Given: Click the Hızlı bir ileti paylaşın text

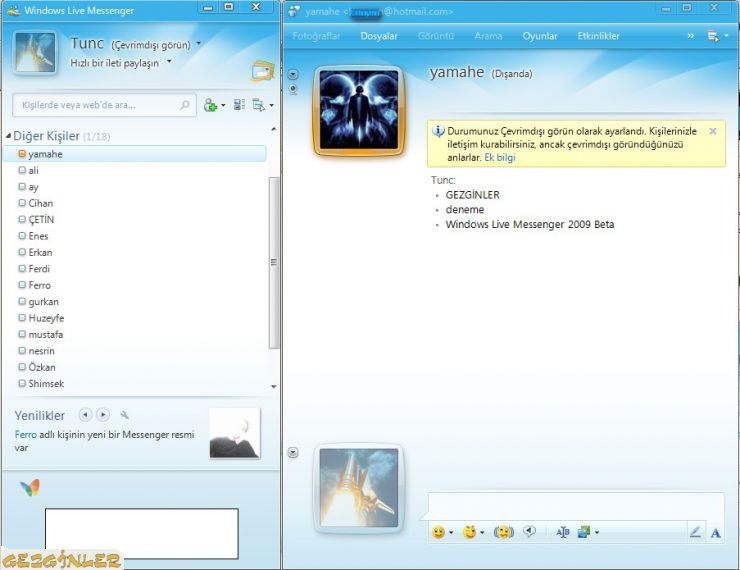Looking at the screenshot, I should 115,63.
